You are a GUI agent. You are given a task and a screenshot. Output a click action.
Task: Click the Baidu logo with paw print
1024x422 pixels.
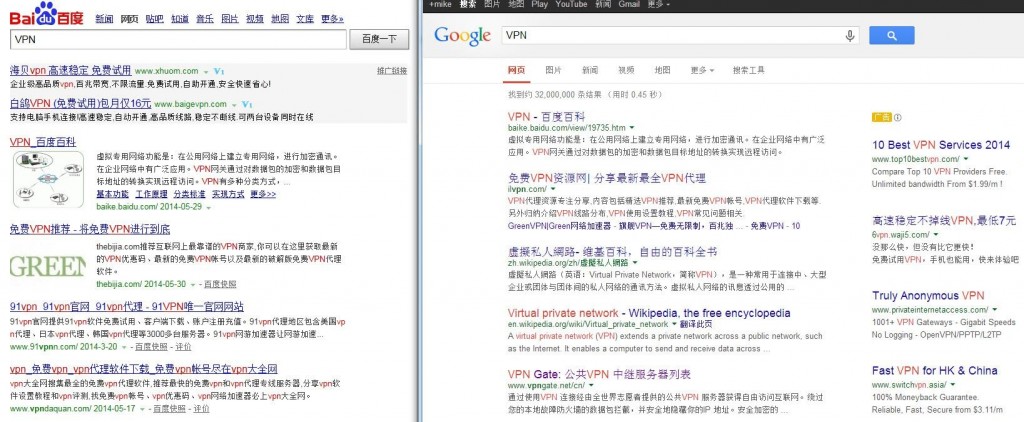click(x=46, y=13)
